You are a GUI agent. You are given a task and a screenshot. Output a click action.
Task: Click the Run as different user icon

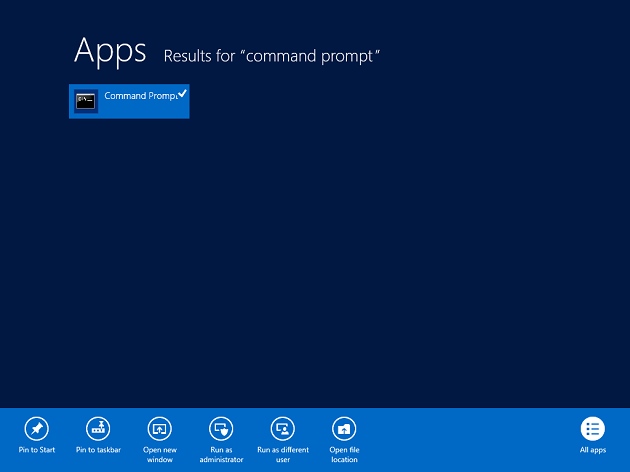point(282,428)
